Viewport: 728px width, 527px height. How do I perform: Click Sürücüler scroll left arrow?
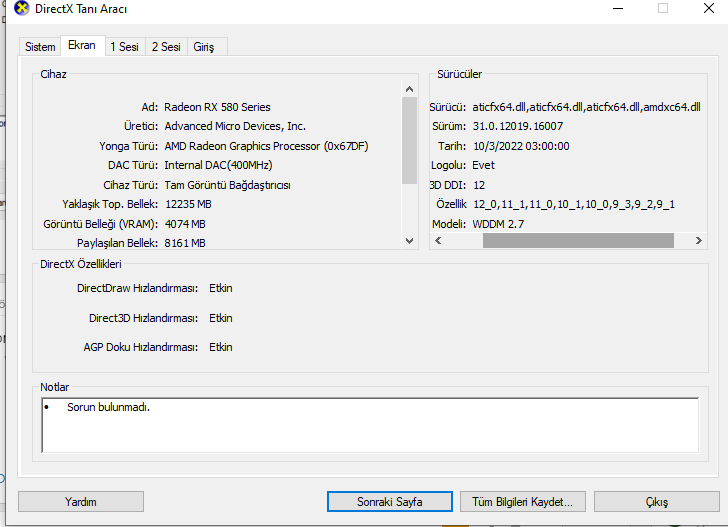pyautogui.click(x=438, y=241)
